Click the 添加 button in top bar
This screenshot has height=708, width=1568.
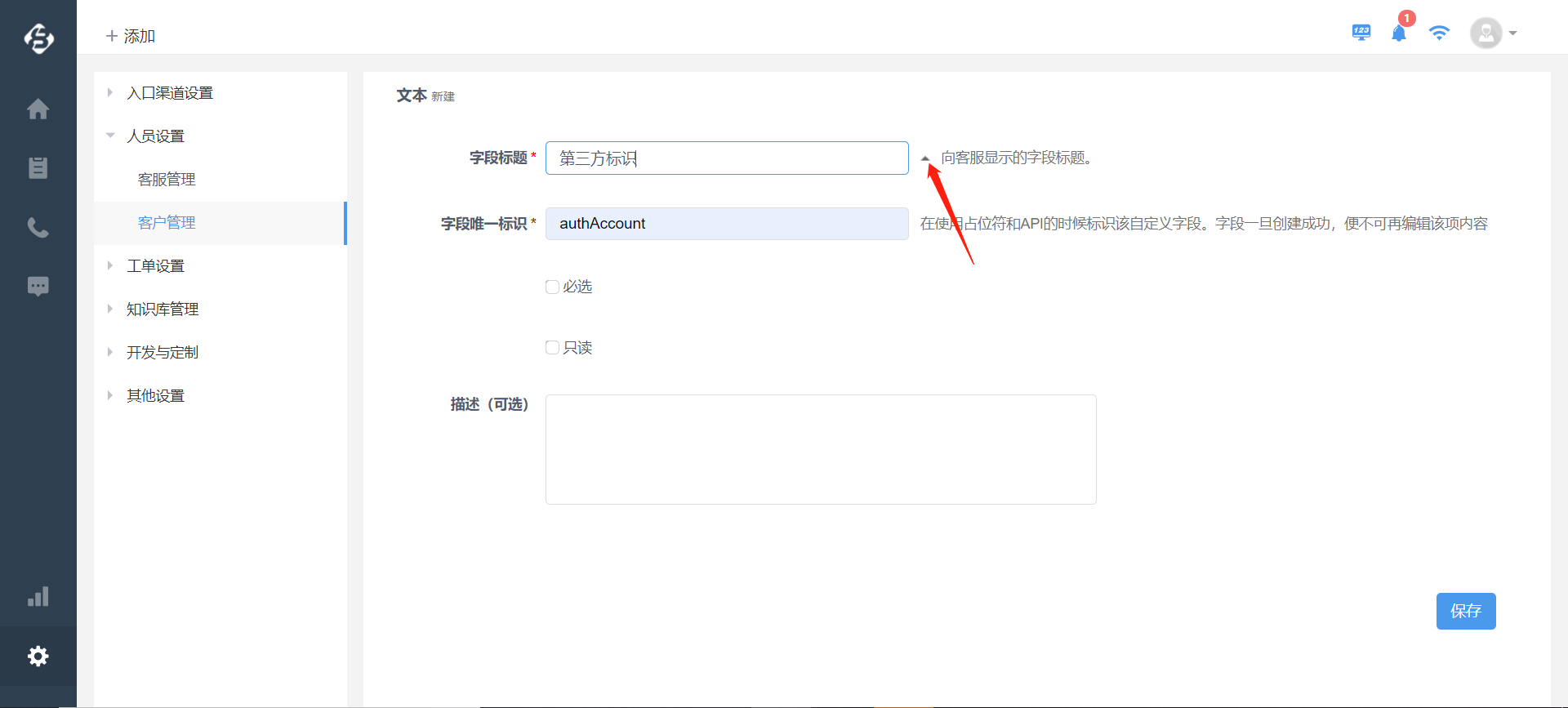[x=131, y=36]
